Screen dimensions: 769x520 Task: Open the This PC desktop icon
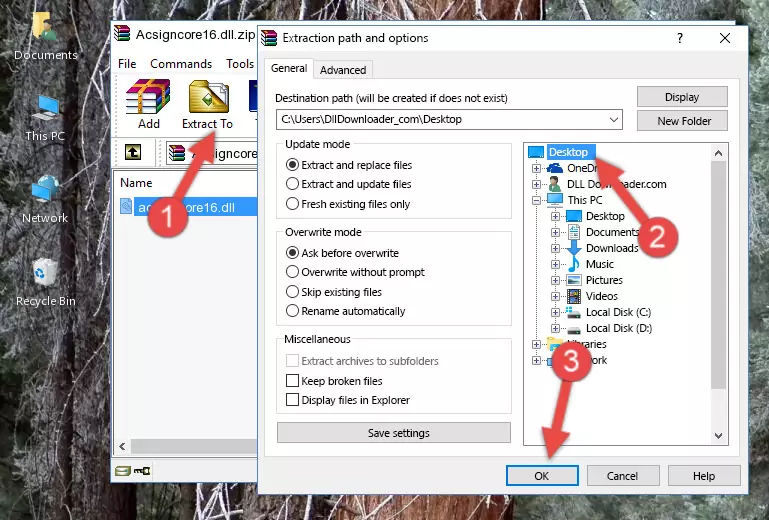[46, 108]
